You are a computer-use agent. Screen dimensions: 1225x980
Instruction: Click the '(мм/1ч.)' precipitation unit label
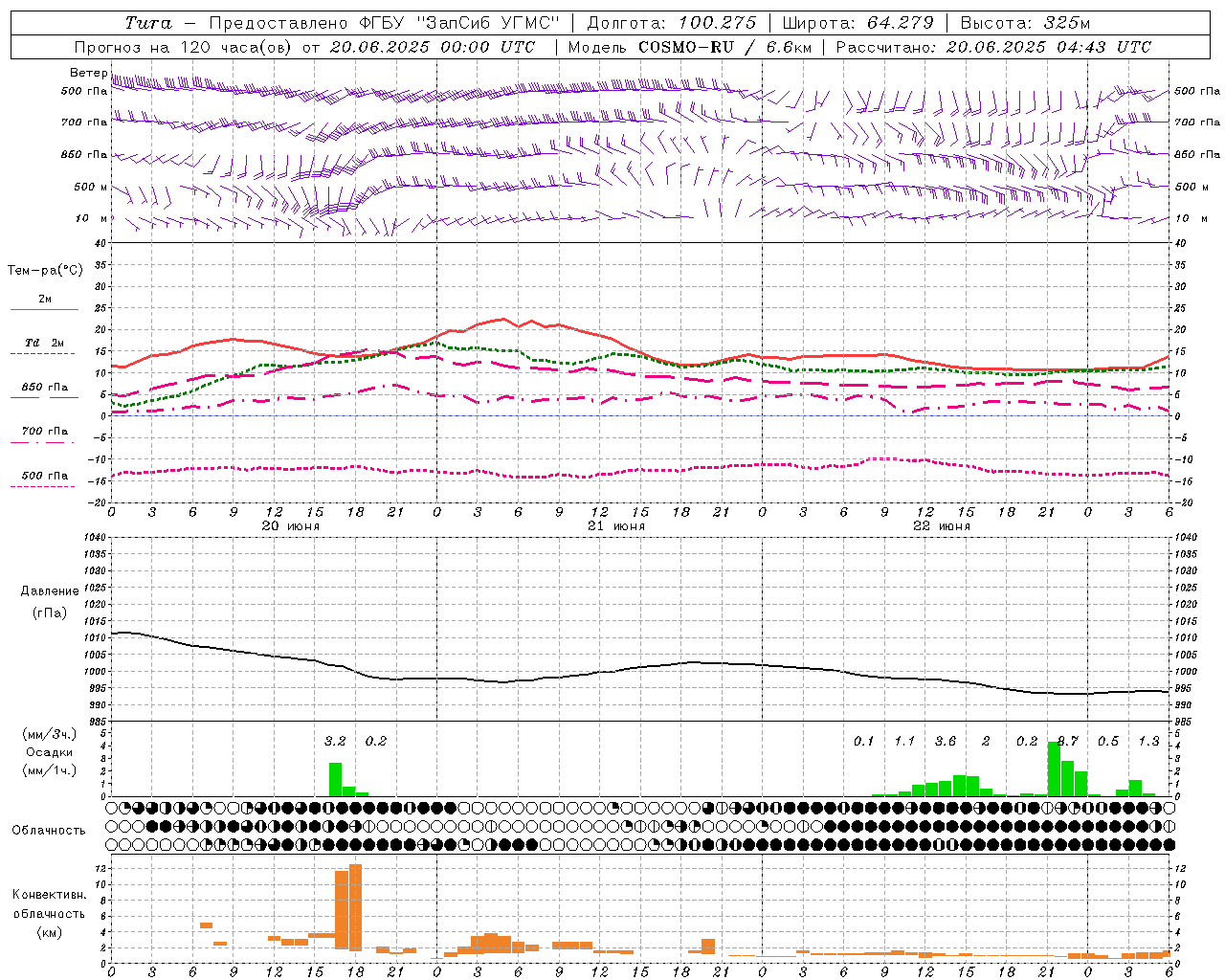[x=50, y=770]
